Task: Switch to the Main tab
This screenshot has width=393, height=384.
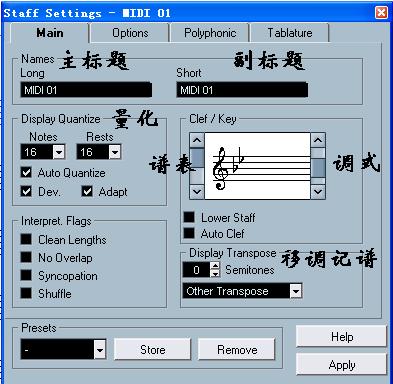Action: pyautogui.click(x=50, y=33)
